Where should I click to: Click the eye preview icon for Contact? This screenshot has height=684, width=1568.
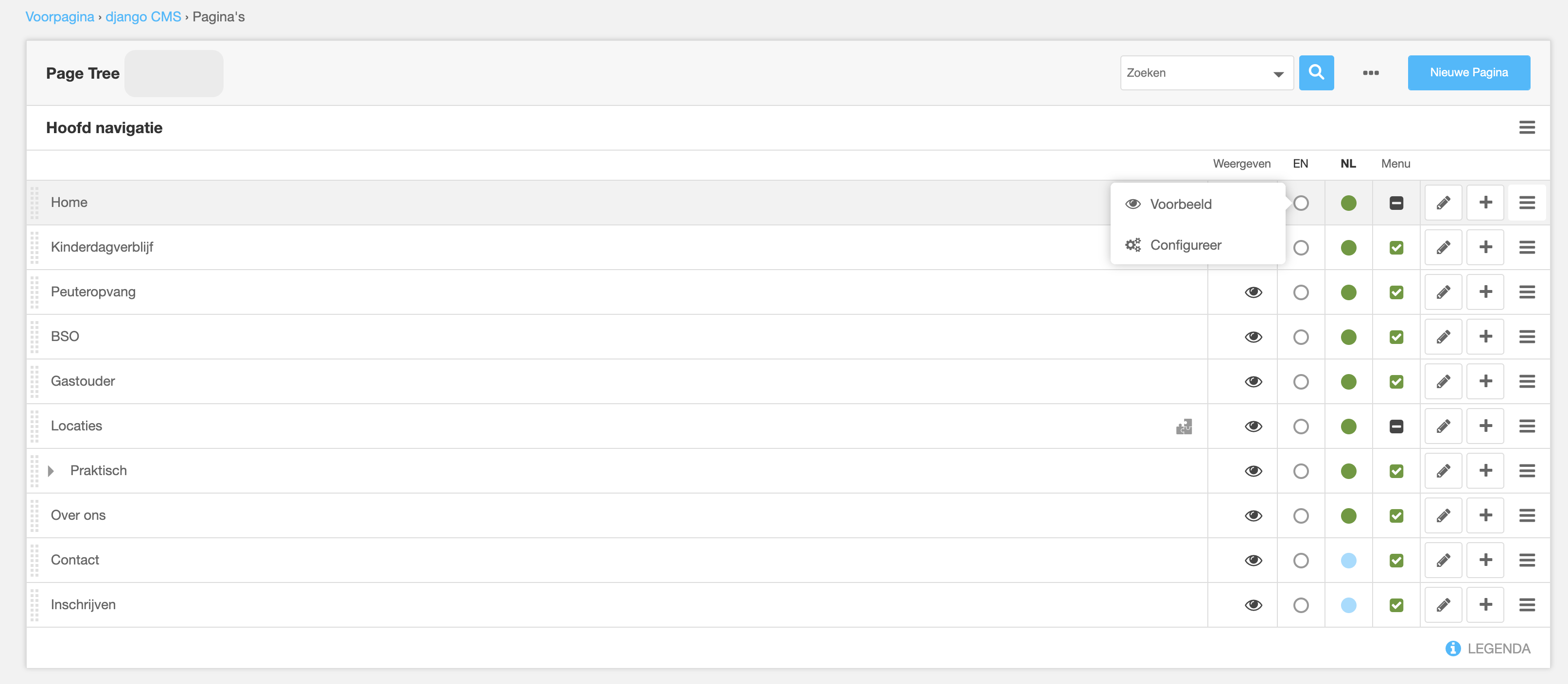pos(1254,561)
